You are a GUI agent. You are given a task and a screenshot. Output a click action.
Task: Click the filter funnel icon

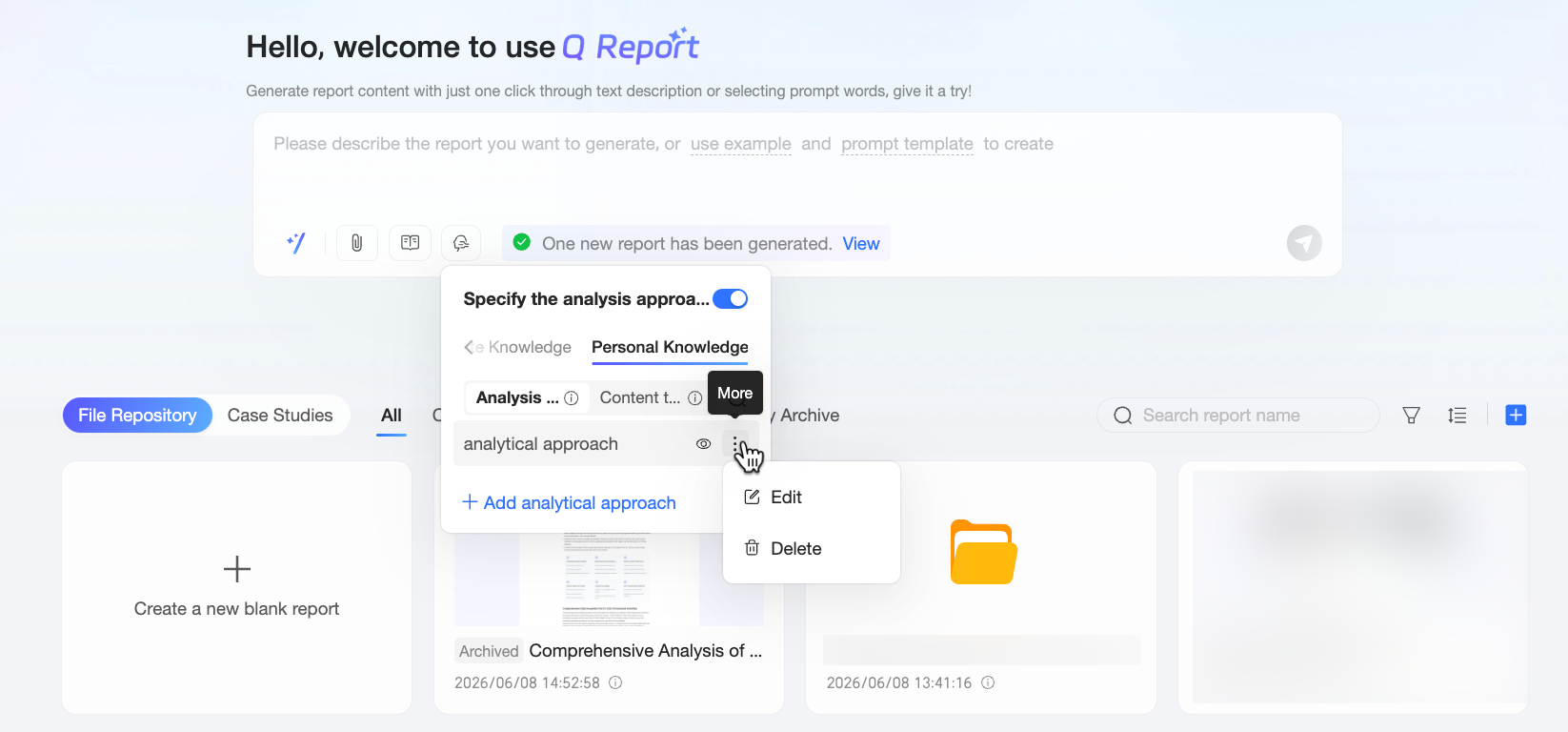1412,416
